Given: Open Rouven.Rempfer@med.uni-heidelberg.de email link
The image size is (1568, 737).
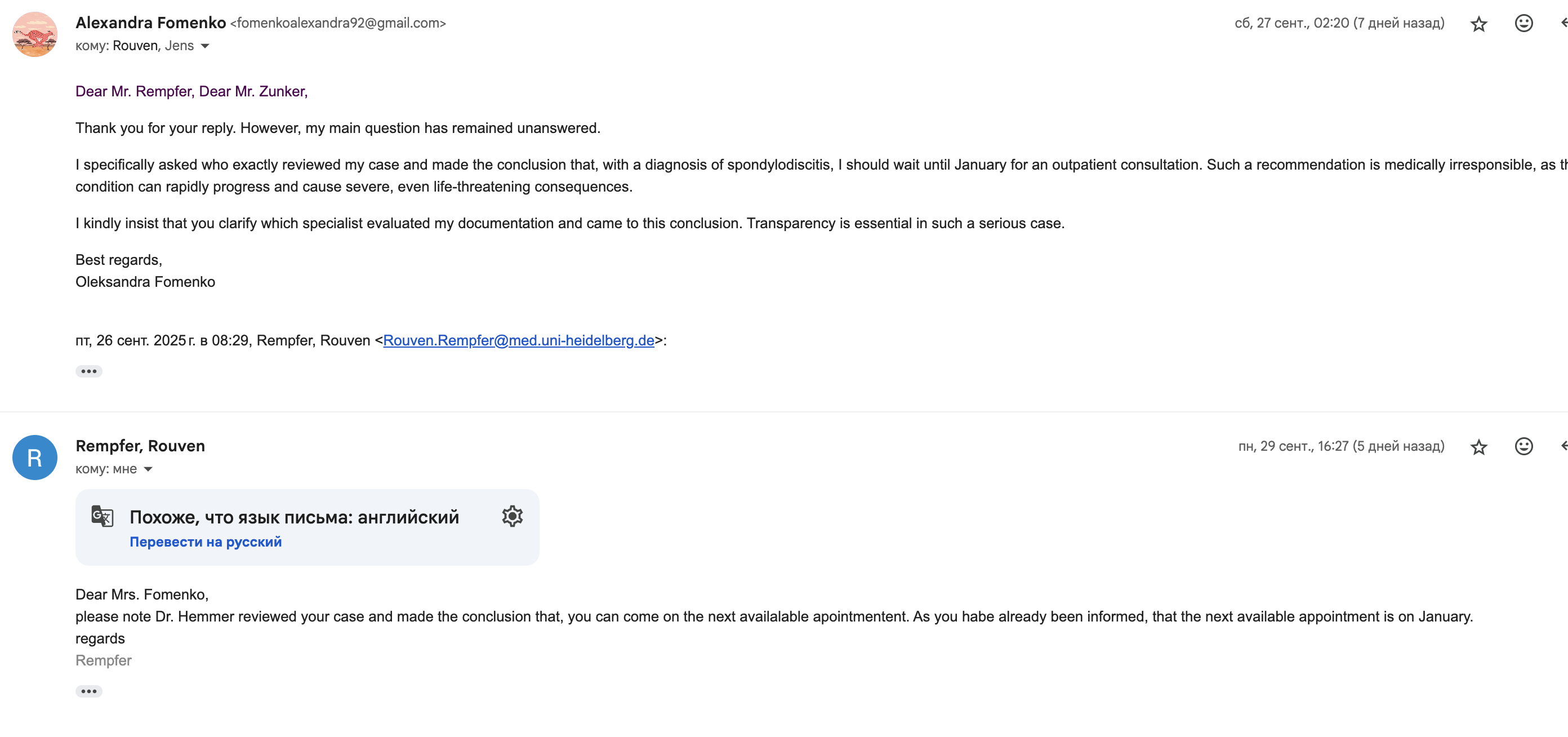Looking at the screenshot, I should [x=518, y=340].
